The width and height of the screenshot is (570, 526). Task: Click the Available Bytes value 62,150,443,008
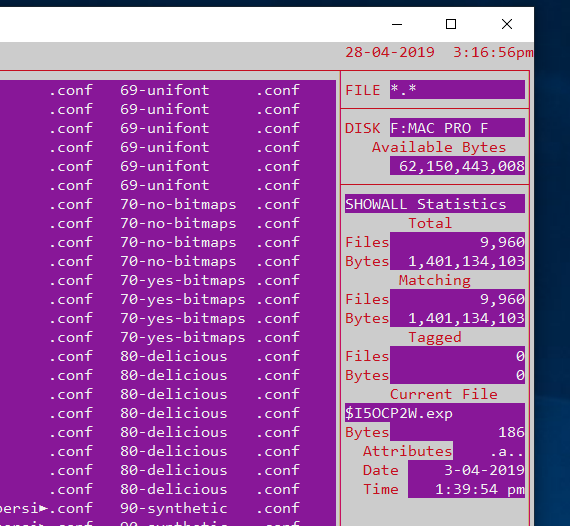click(457, 166)
